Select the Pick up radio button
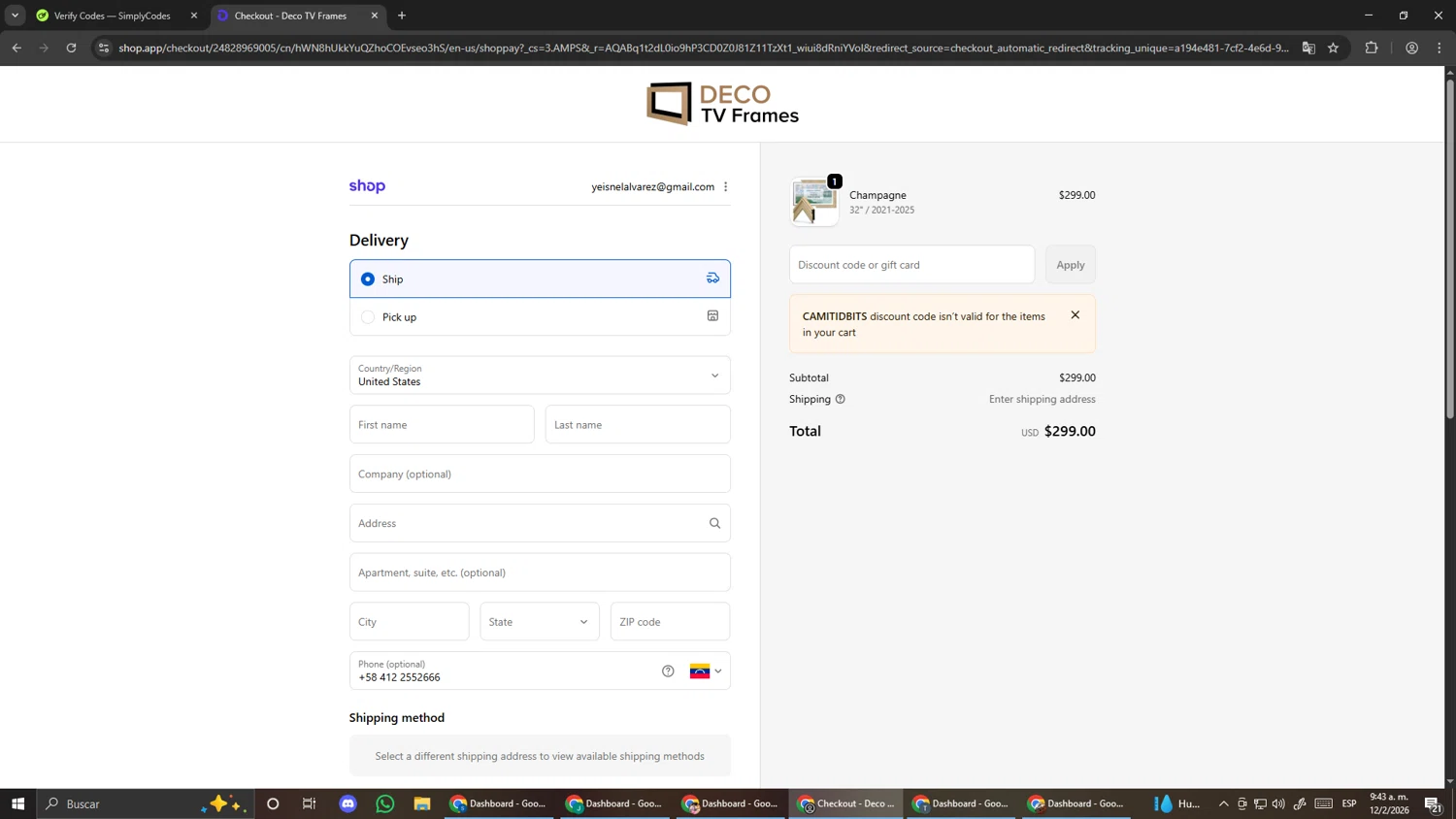 pos(368,316)
